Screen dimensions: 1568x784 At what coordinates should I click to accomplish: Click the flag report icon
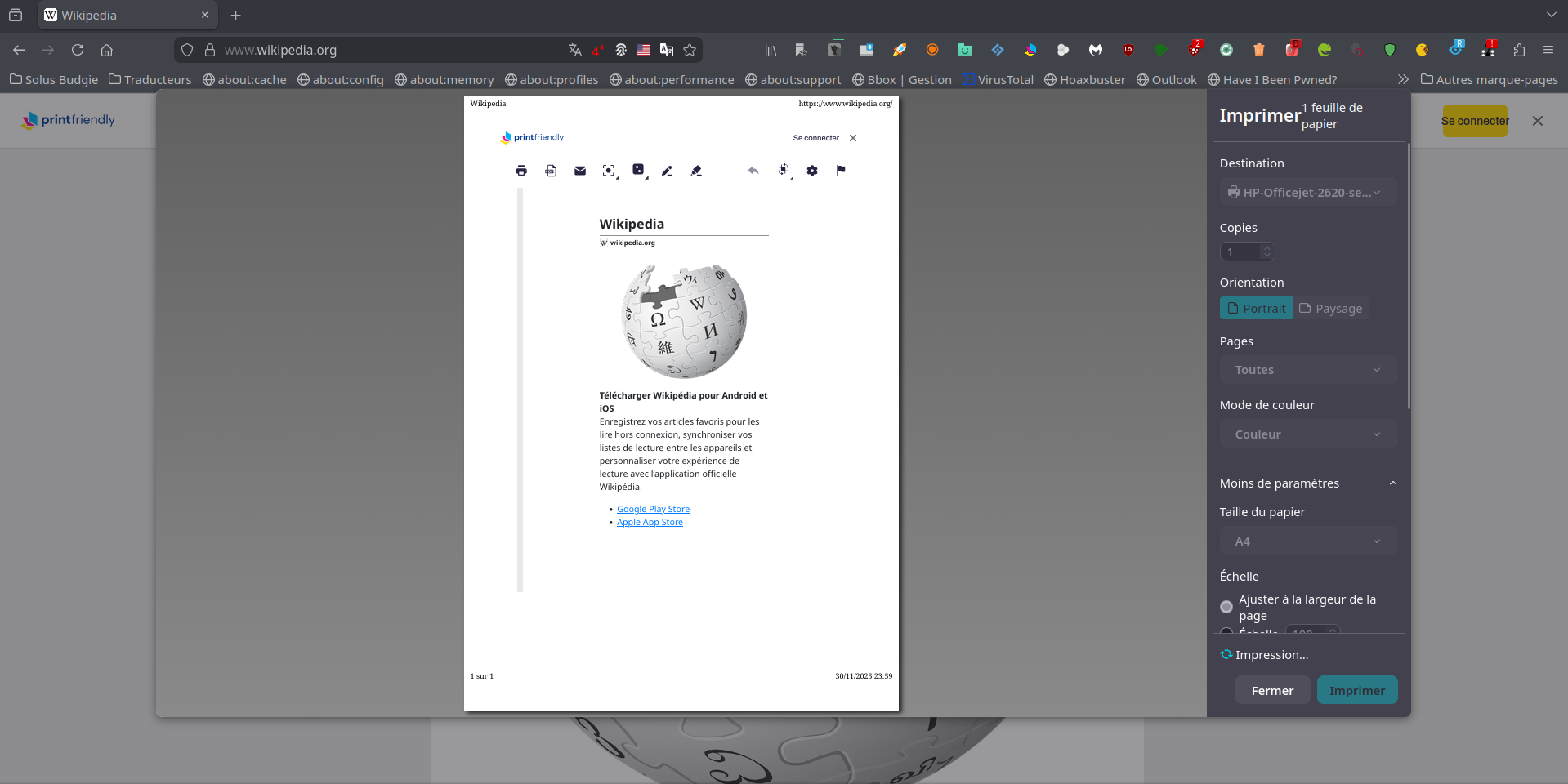841,171
